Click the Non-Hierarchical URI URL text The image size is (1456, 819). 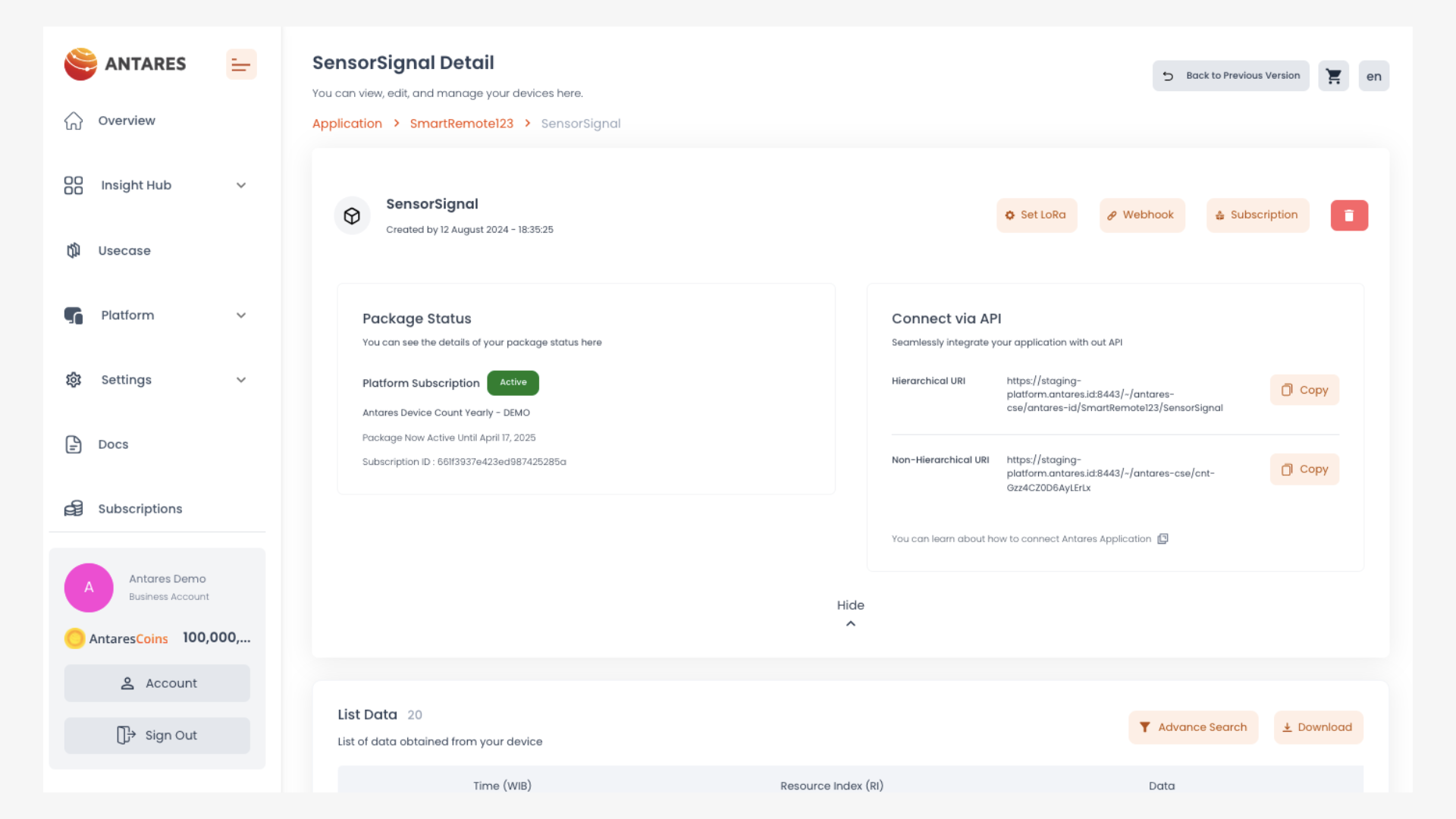coord(1111,474)
